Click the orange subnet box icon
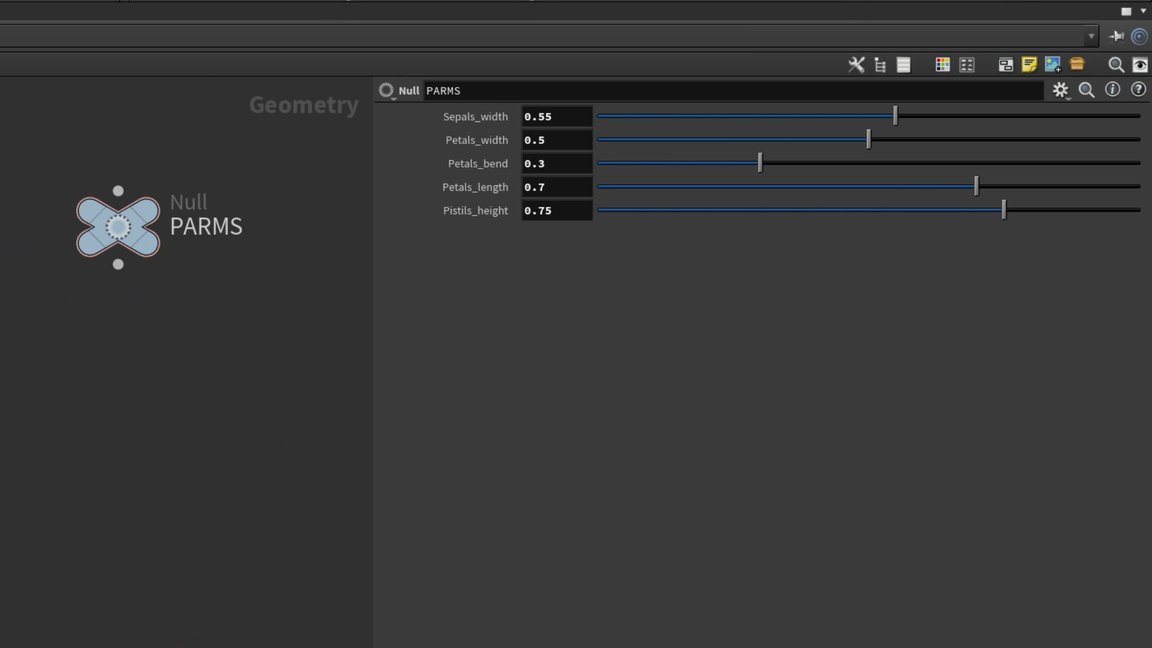 click(1077, 65)
